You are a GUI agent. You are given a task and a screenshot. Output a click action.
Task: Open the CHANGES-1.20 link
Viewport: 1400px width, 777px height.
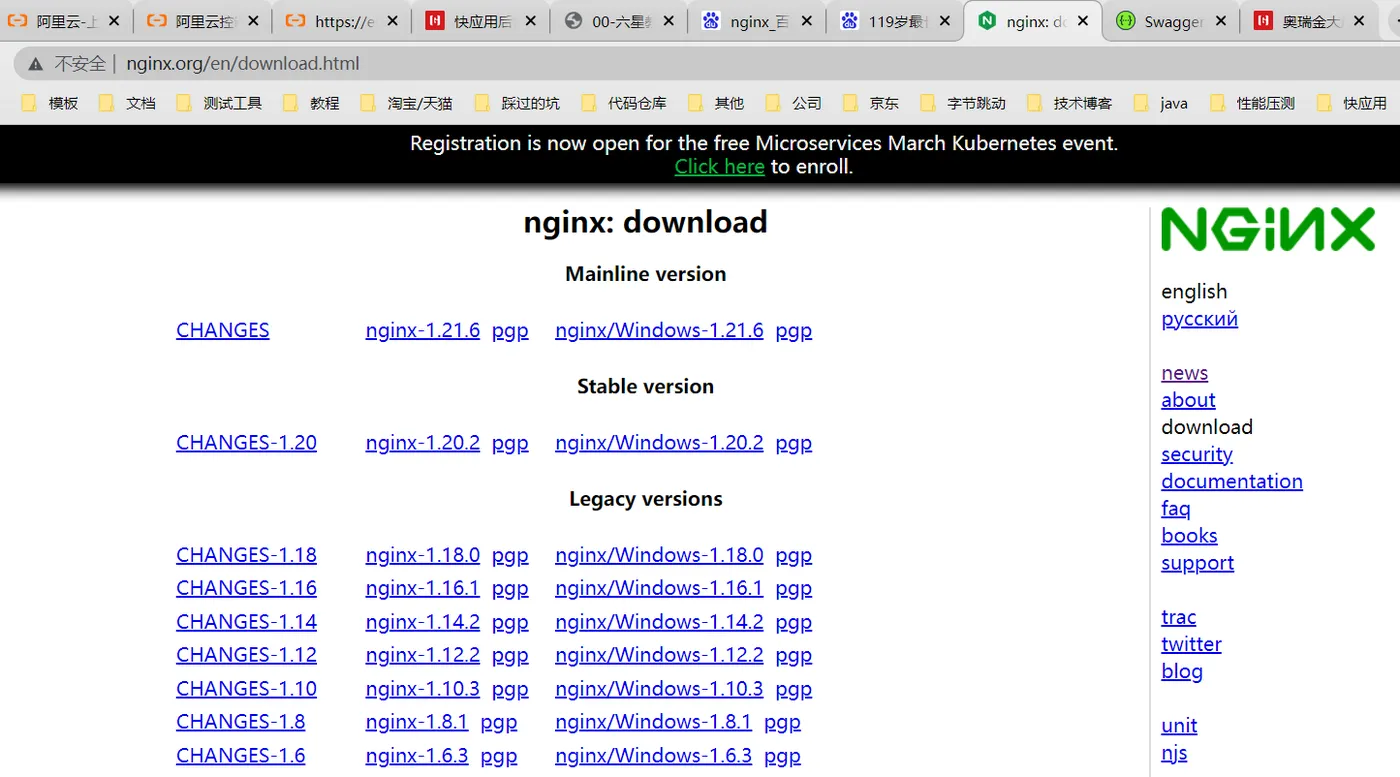click(246, 443)
